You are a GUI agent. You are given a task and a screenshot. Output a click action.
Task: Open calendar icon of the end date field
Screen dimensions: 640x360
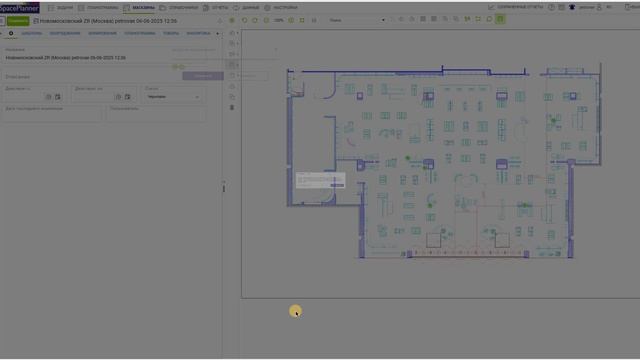[x=127, y=97]
